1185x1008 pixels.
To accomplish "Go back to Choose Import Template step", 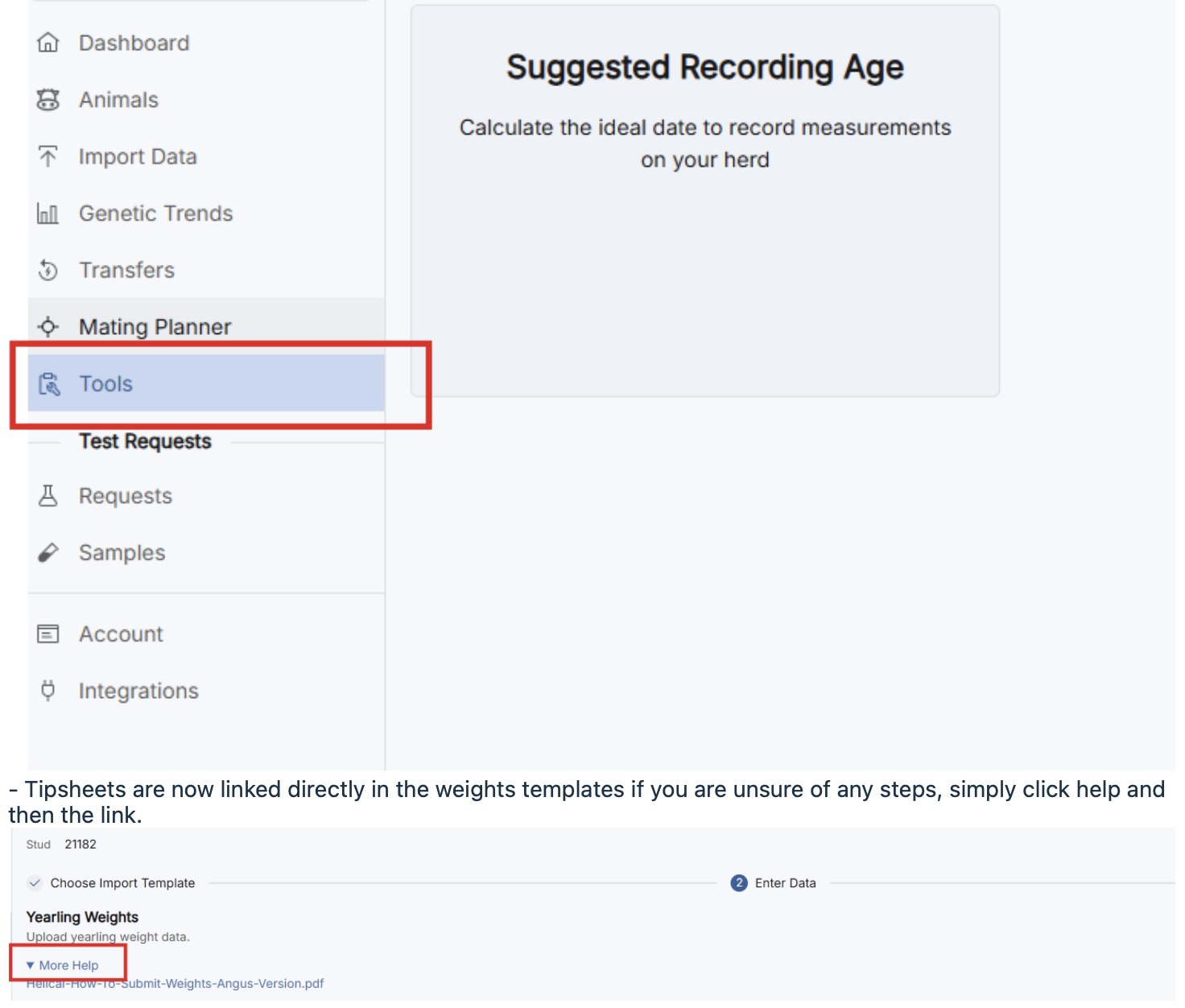I will click(x=122, y=883).
